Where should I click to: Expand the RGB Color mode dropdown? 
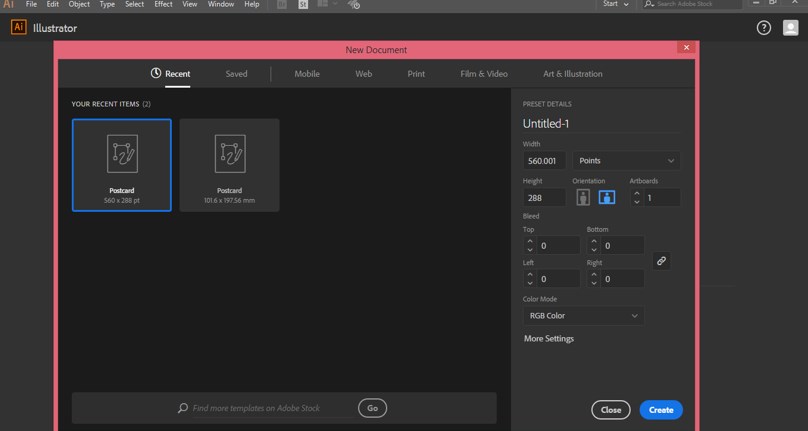[583, 316]
